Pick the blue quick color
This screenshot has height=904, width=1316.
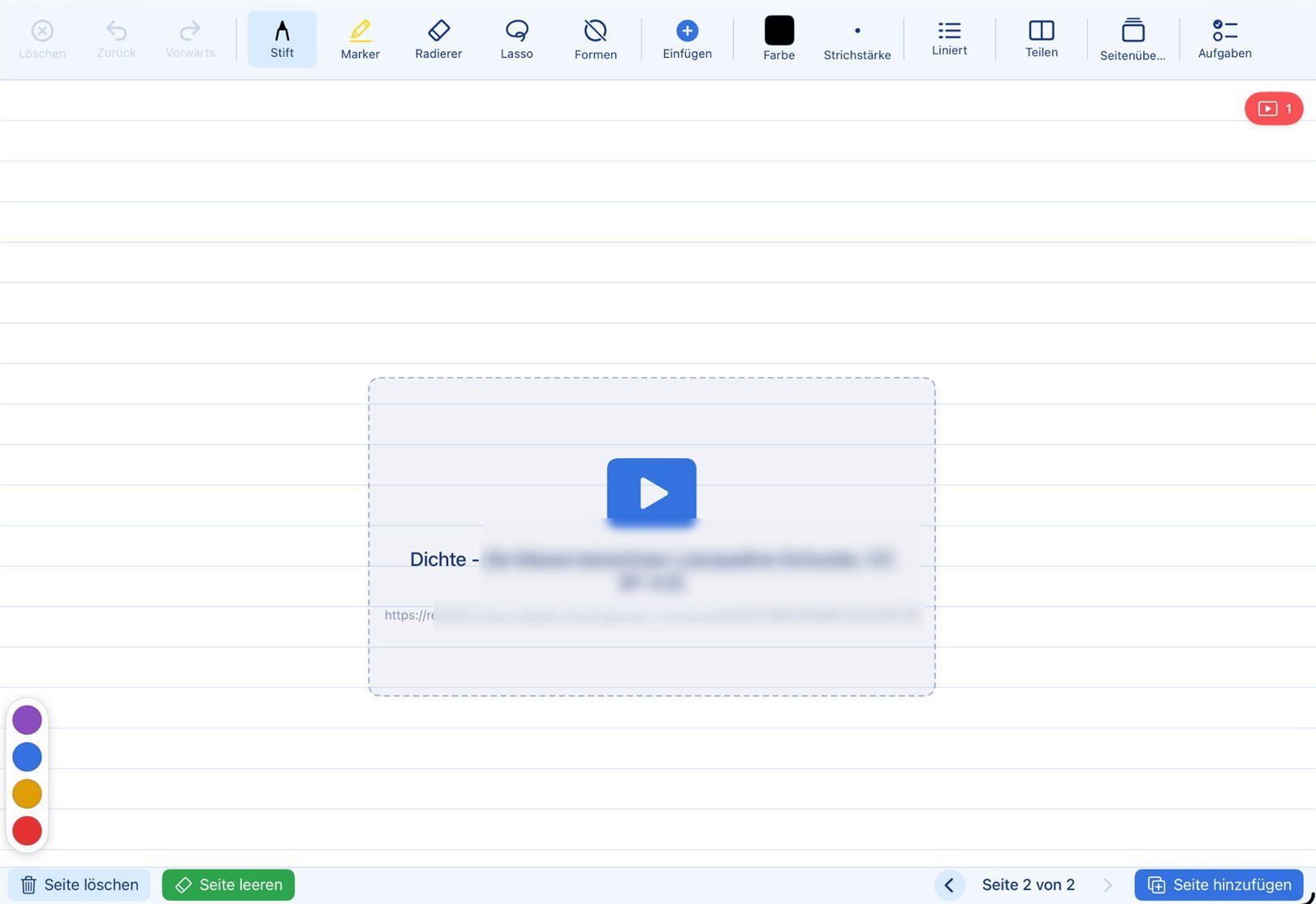27,756
